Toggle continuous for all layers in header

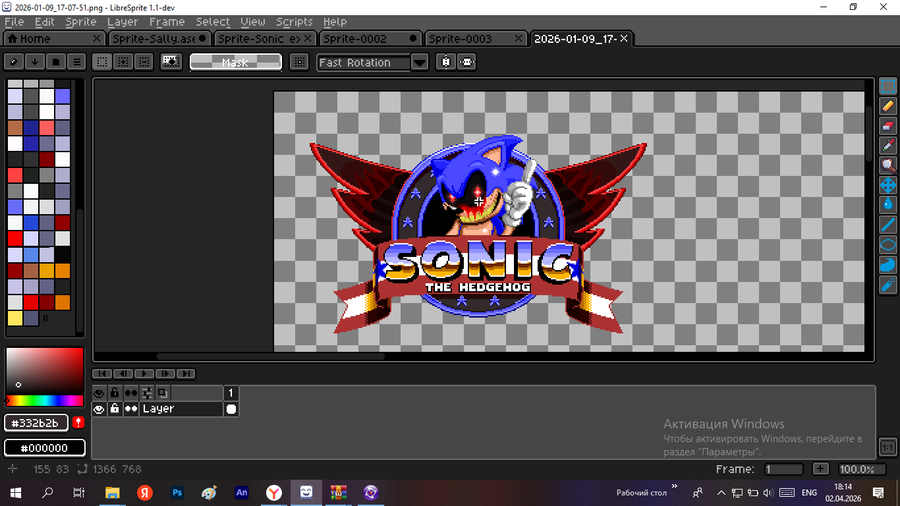pos(131,393)
